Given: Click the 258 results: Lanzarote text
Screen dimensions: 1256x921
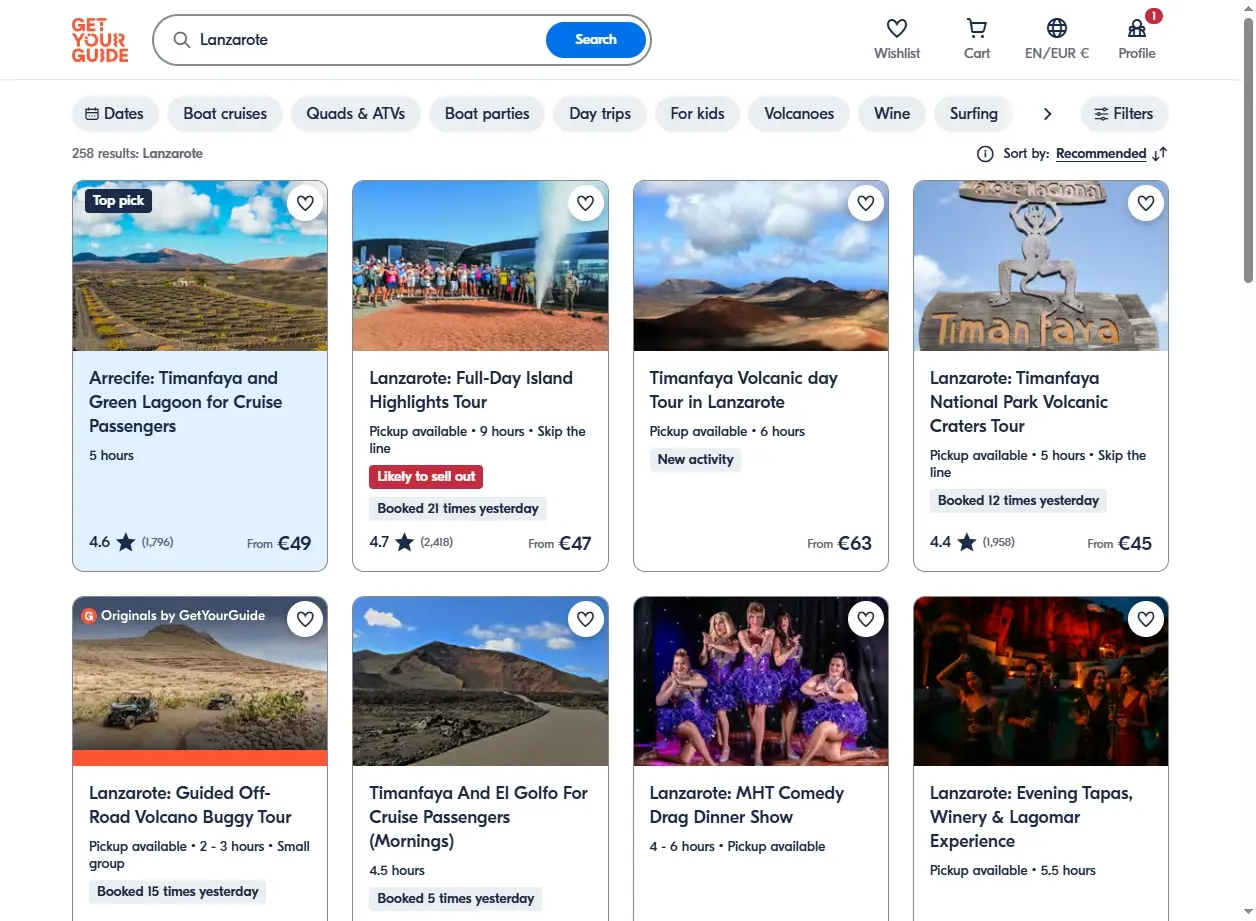Looking at the screenshot, I should pyautogui.click(x=137, y=154).
